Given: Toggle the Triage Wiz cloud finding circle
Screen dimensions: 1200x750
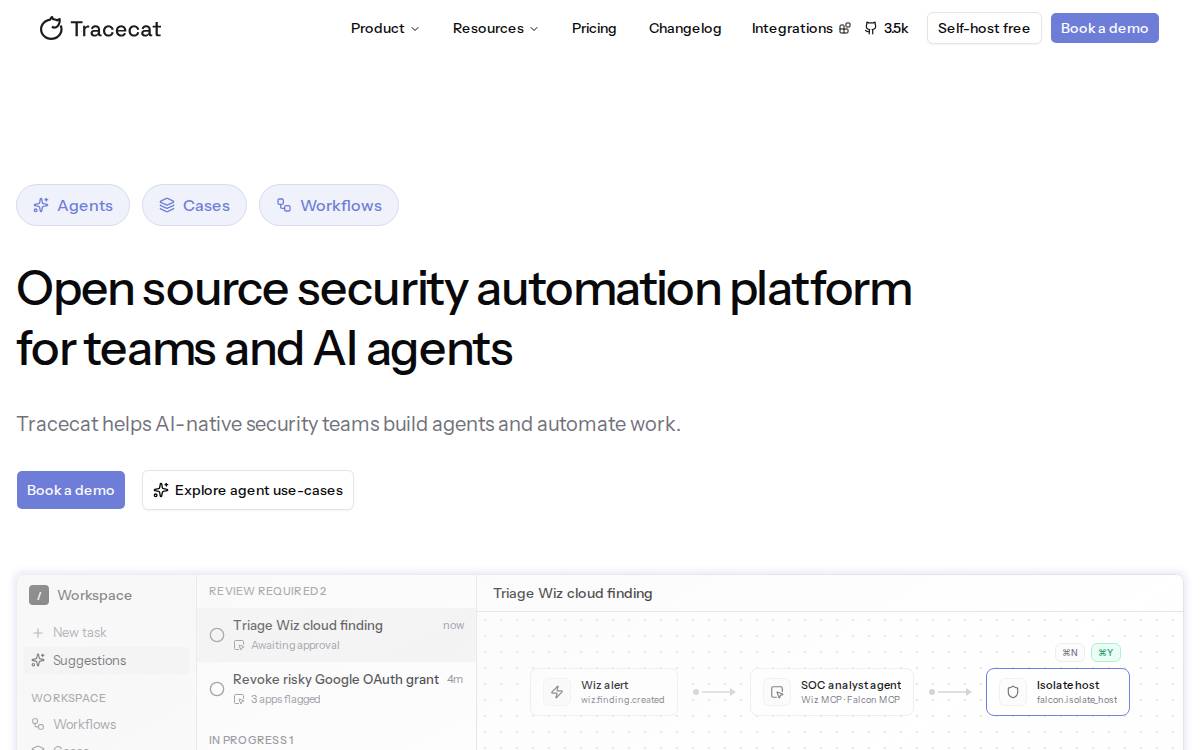Looking at the screenshot, I should (x=217, y=635).
